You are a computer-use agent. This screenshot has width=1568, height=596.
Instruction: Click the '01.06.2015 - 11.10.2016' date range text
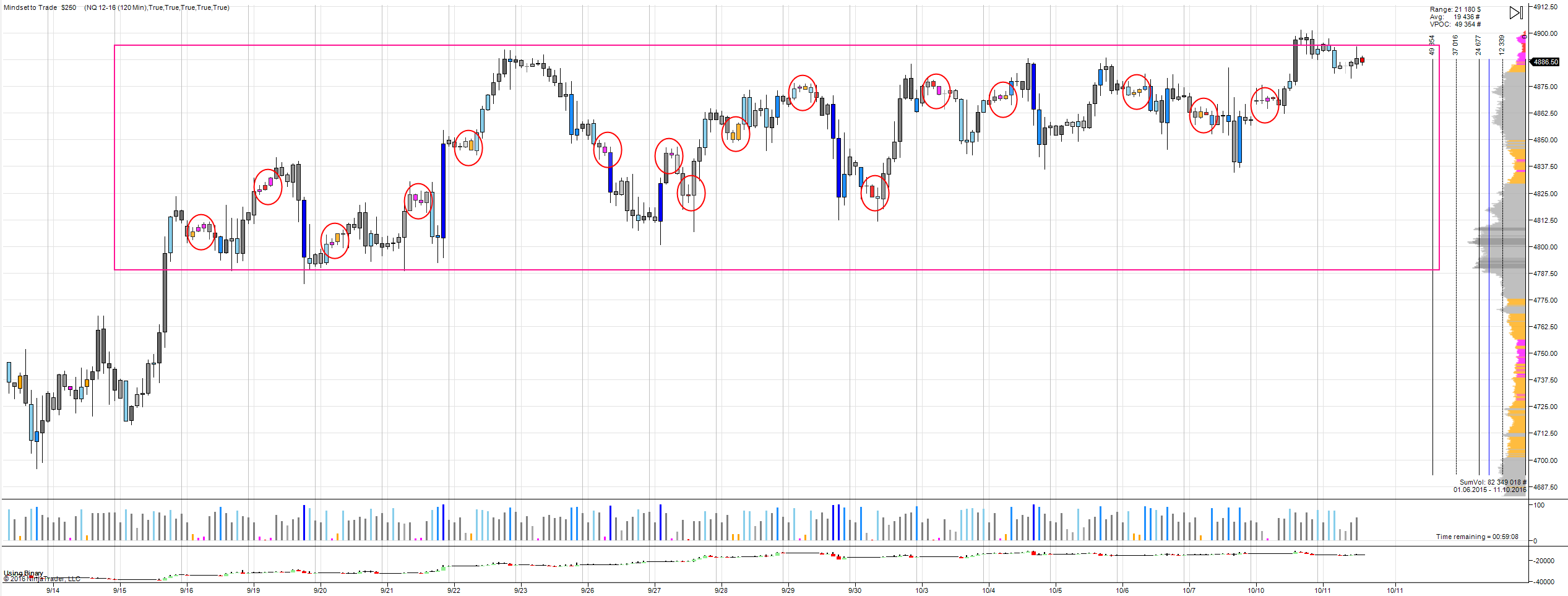(x=1490, y=490)
